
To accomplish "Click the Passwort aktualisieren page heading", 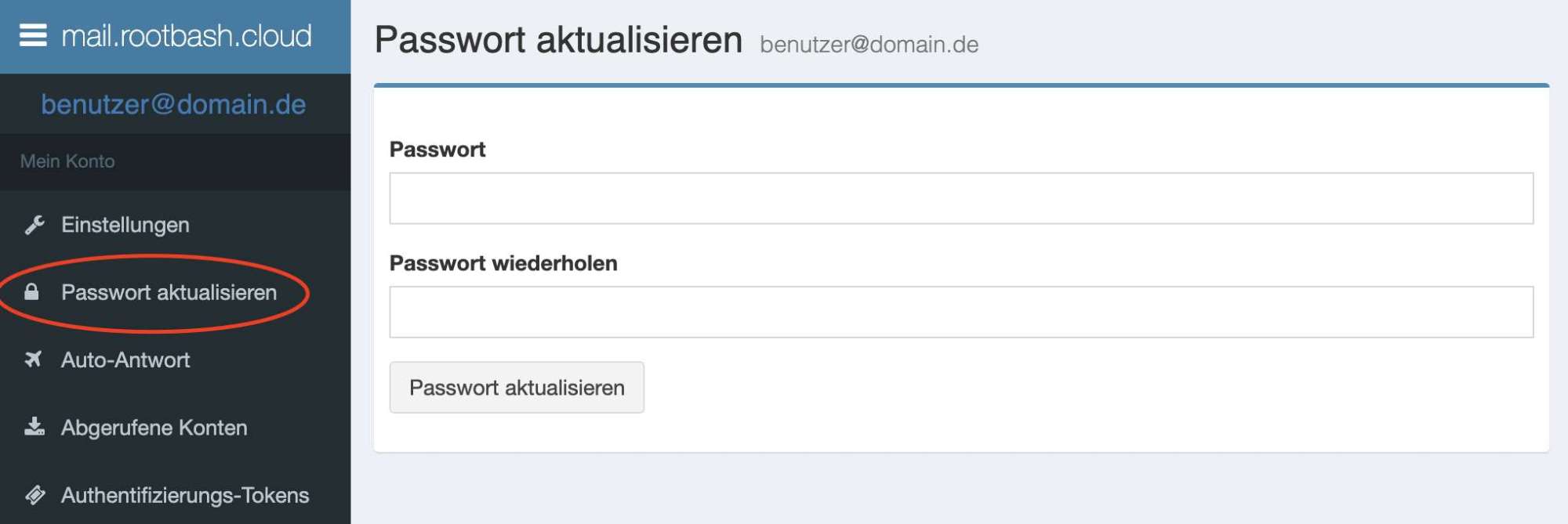I will point(558,40).
